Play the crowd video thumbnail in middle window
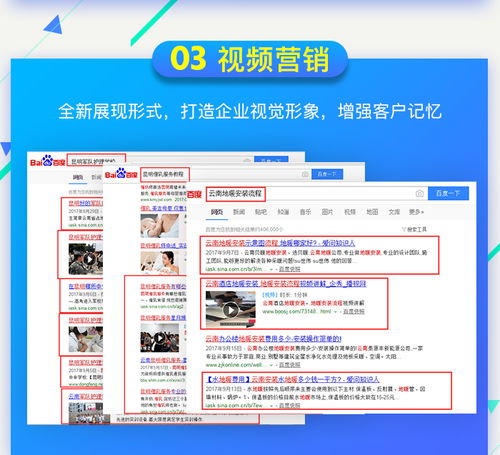500x455 pixels. [x=160, y=338]
